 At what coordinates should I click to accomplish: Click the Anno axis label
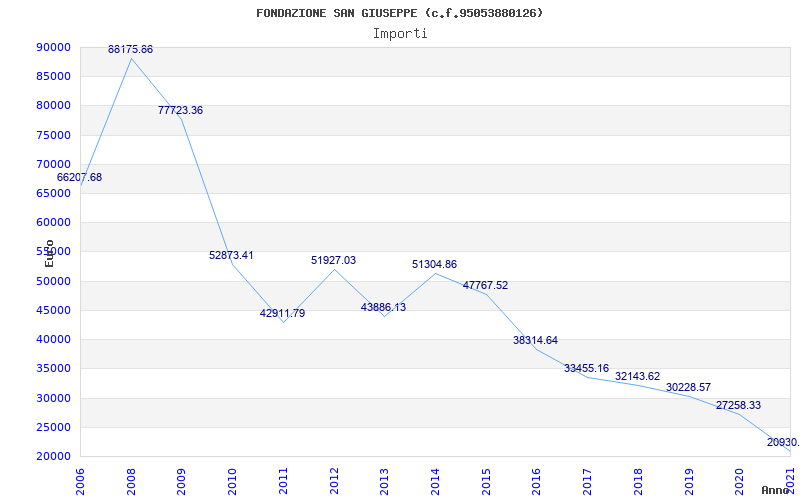(774, 490)
